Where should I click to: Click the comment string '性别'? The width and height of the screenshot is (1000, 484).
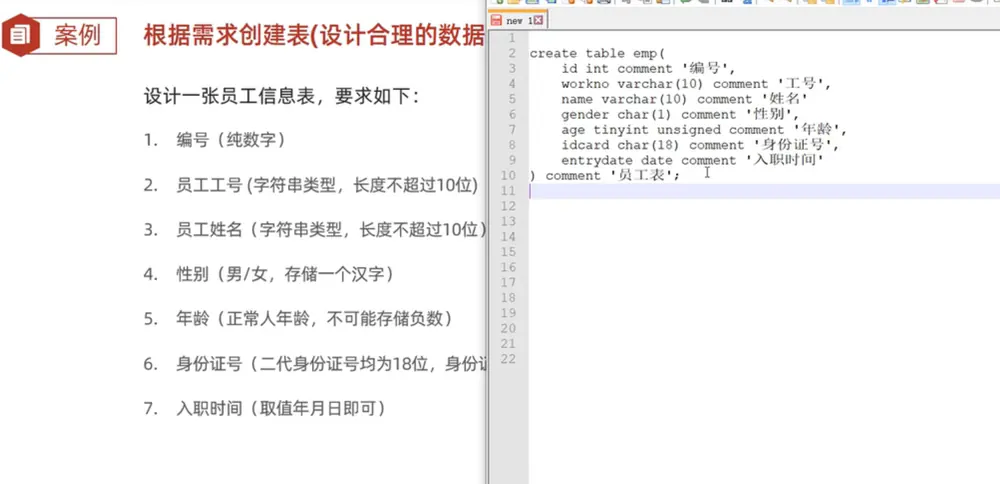tap(772, 114)
